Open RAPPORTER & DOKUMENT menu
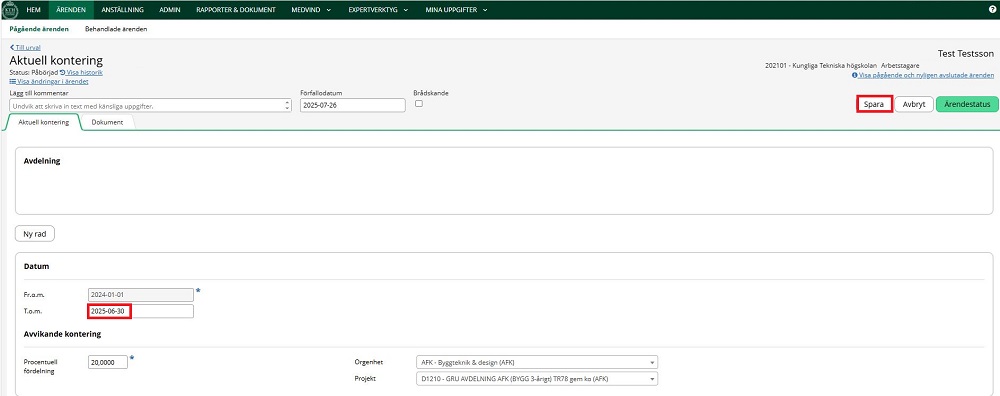Image resolution: width=1000 pixels, height=396 pixels. (236, 10)
